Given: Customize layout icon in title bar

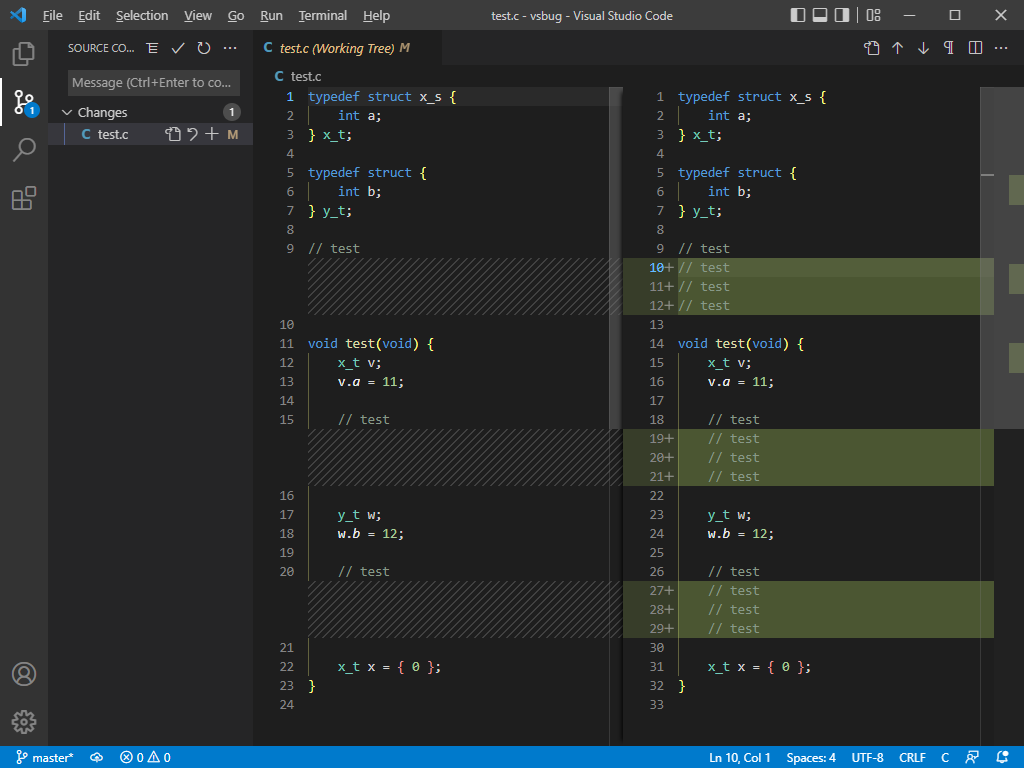Looking at the screenshot, I should [874, 15].
